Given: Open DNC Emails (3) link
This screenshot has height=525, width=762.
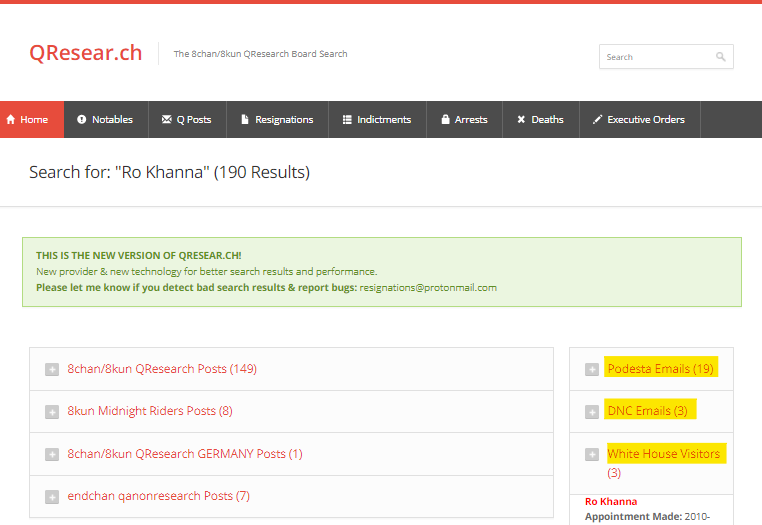Looking at the screenshot, I should pyautogui.click(x=647, y=411).
